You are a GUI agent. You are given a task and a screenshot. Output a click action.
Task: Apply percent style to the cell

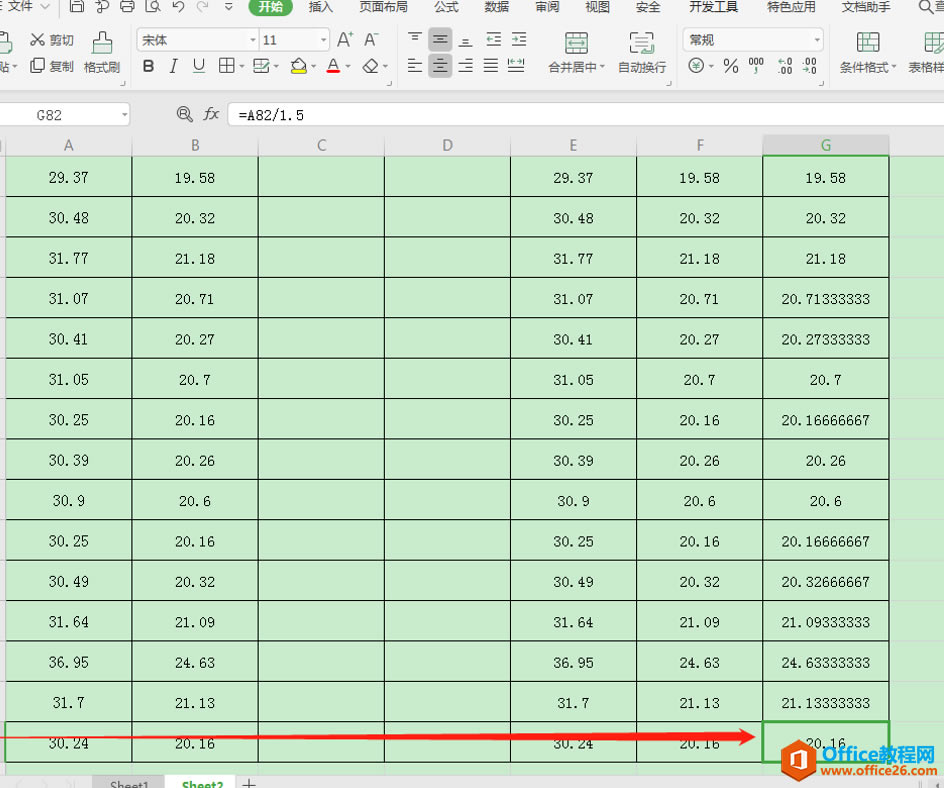(731, 66)
